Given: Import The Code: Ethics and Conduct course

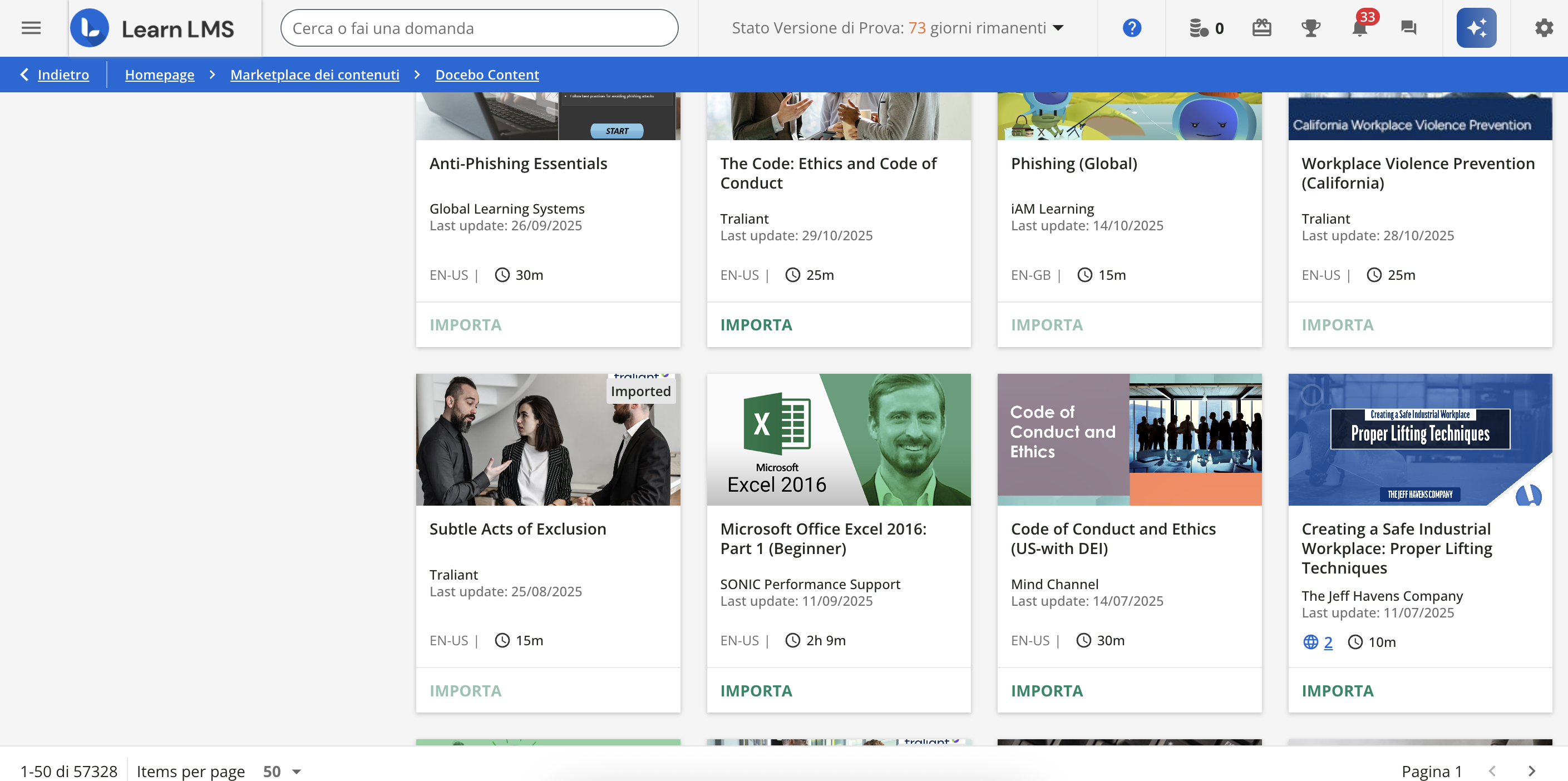Looking at the screenshot, I should point(756,324).
